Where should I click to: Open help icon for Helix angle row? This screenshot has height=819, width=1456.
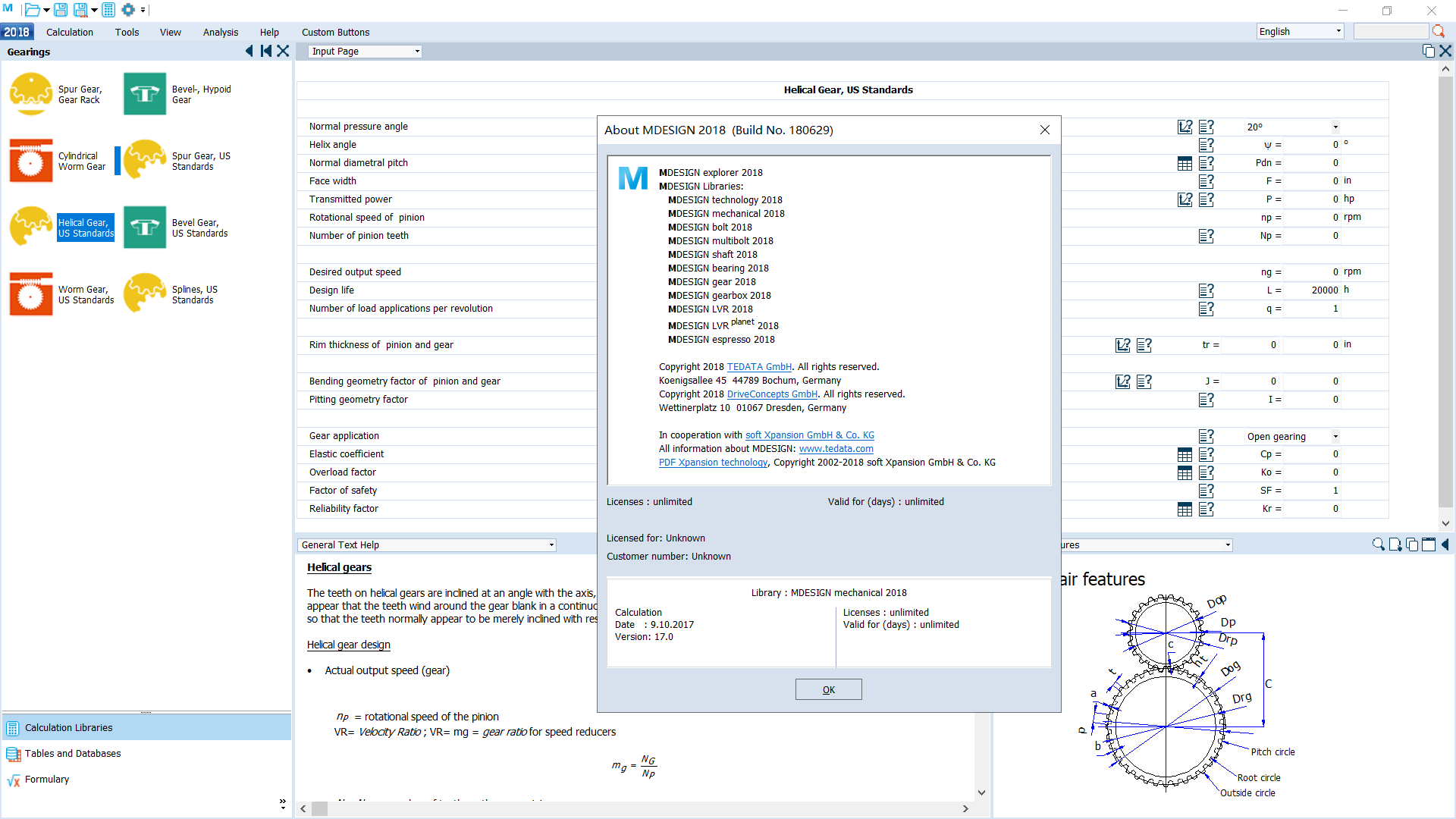(x=1207, y=145)
